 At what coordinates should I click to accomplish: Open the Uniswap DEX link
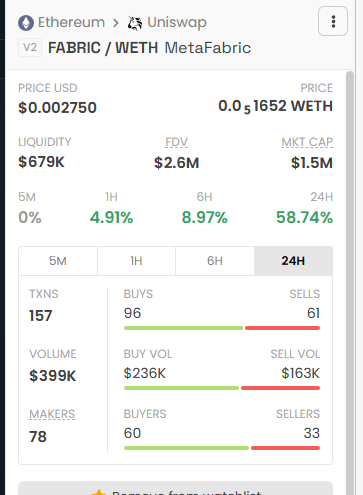pyautogui.click(x=177, y=23)
